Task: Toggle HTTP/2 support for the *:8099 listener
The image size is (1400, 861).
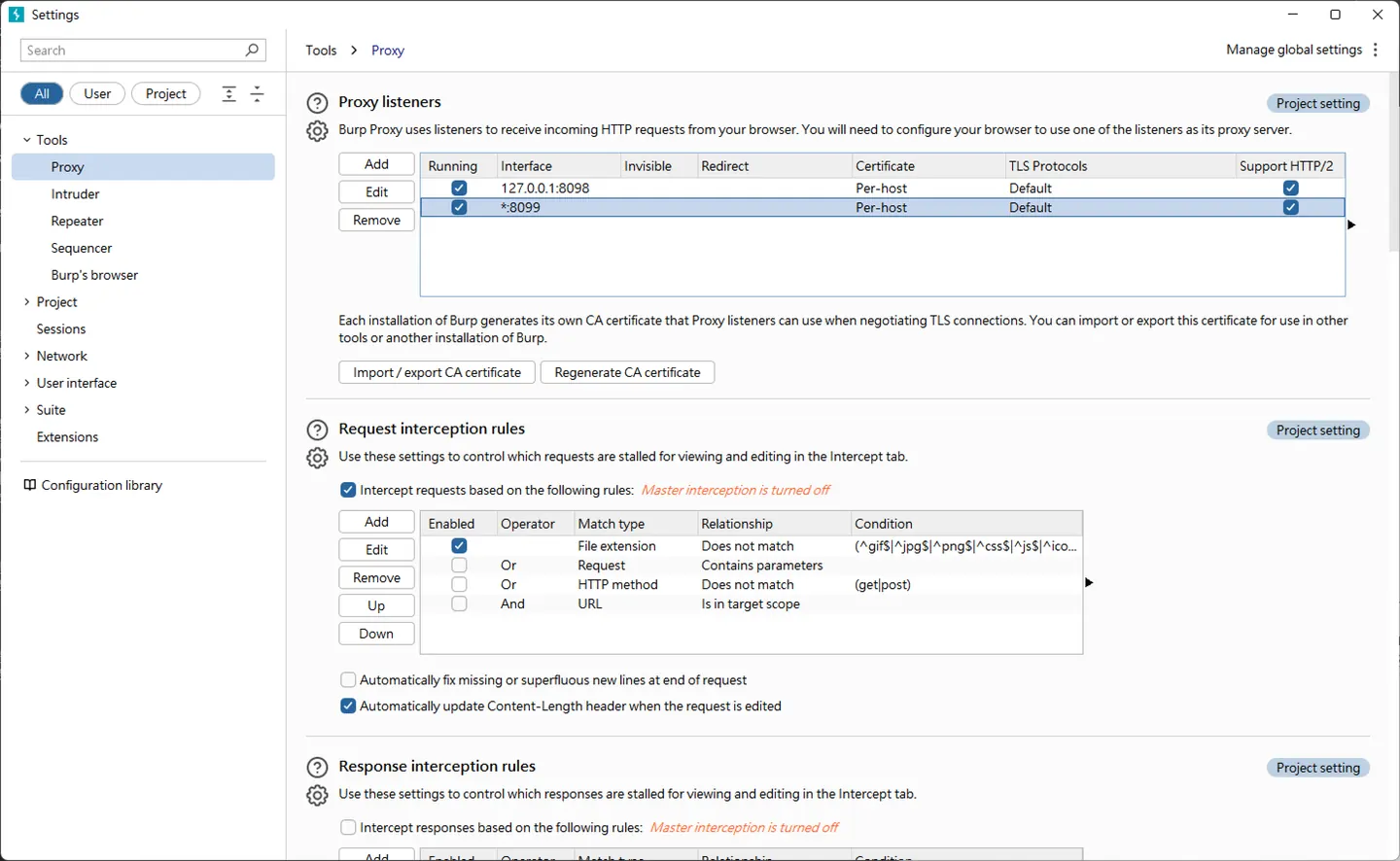Action: [1290, 207]
